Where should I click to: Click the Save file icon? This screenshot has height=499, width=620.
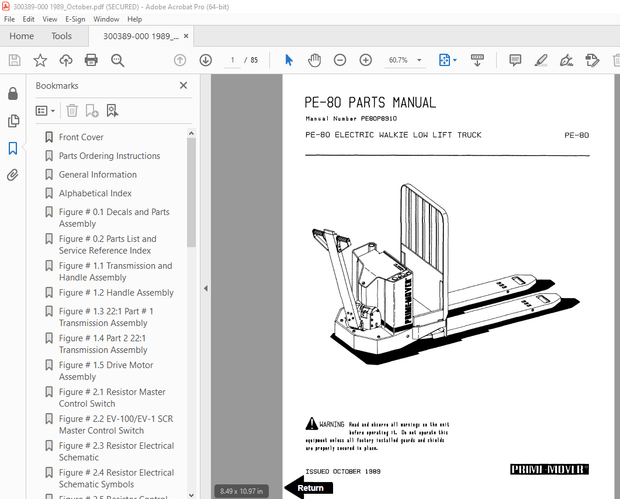[x=15, y=60]
